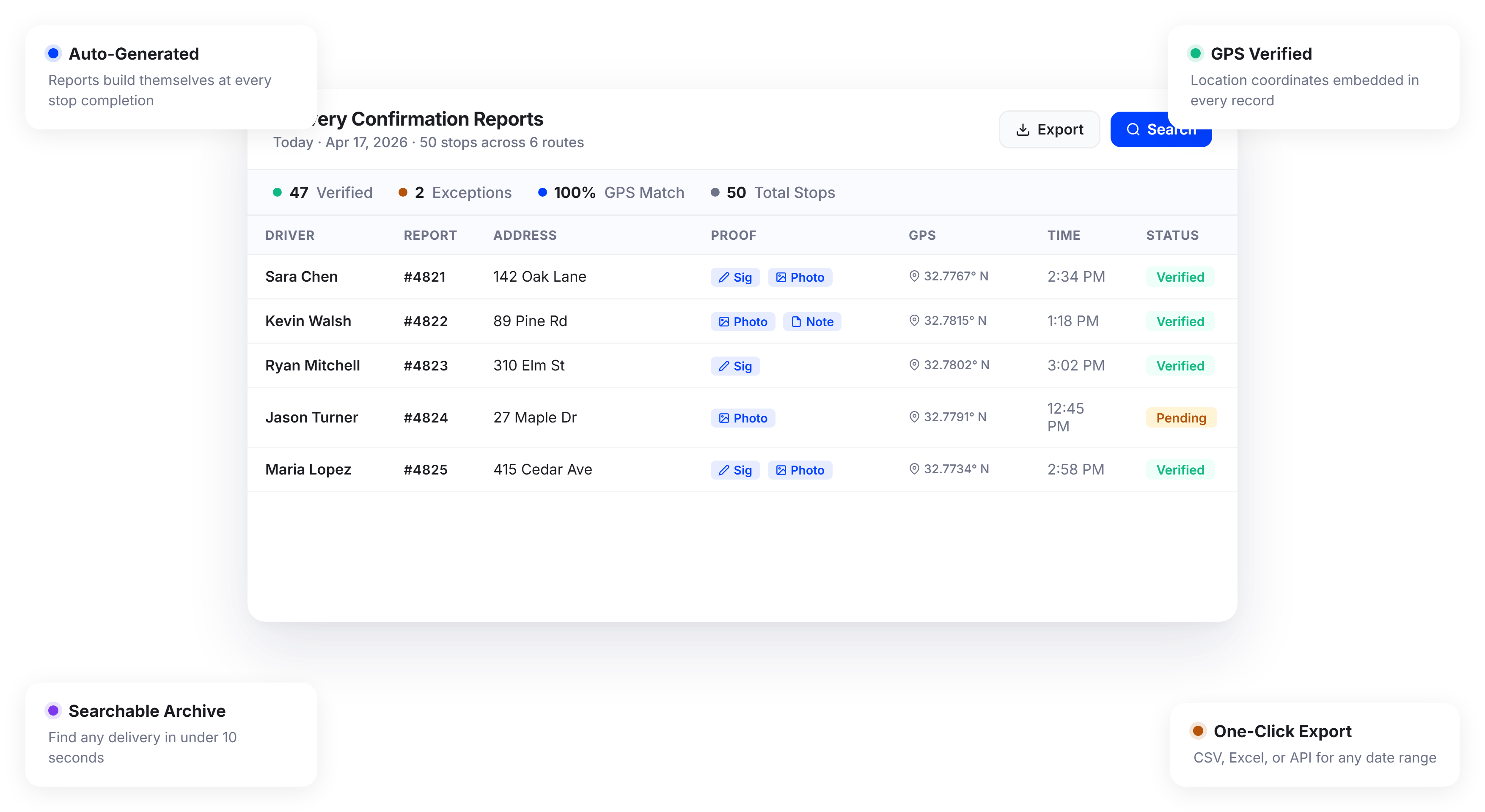Select the 100% GPS Match stat

coord(611,192)
